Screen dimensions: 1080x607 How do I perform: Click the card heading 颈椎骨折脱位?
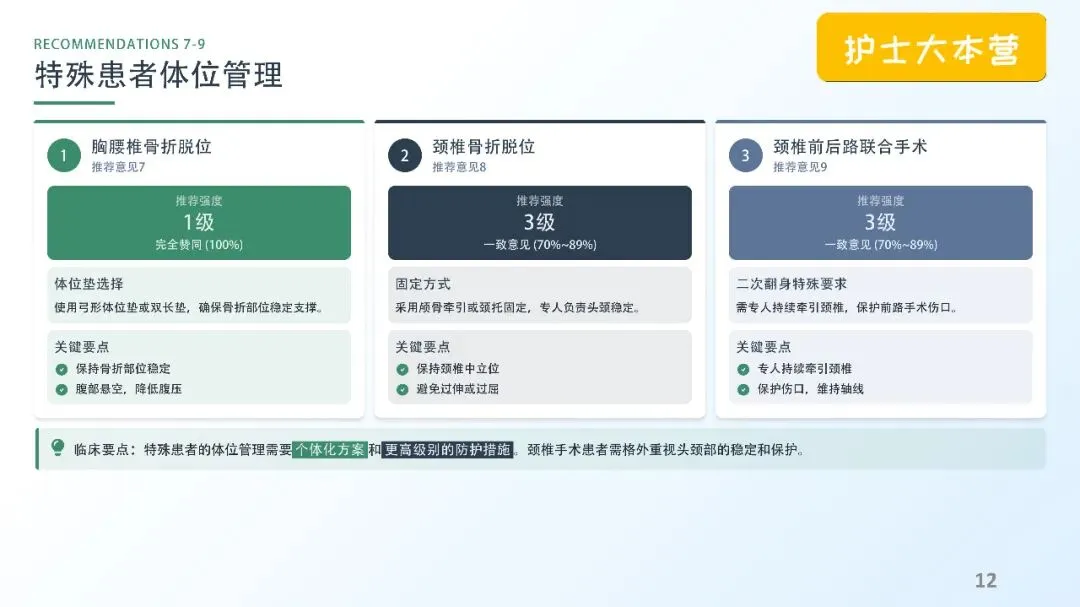(484, 147)
